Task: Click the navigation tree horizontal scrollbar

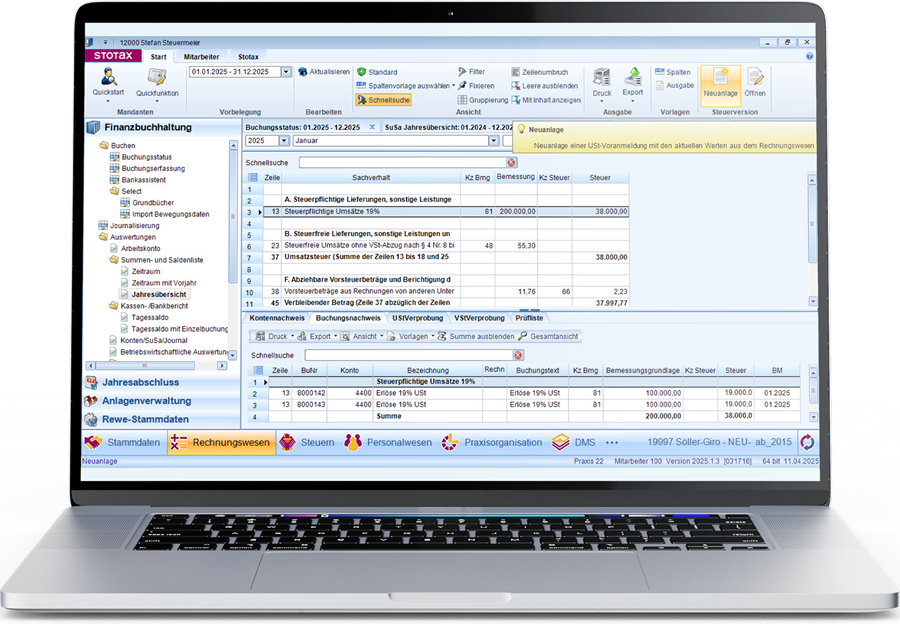Action: click(x=156, y=366)
